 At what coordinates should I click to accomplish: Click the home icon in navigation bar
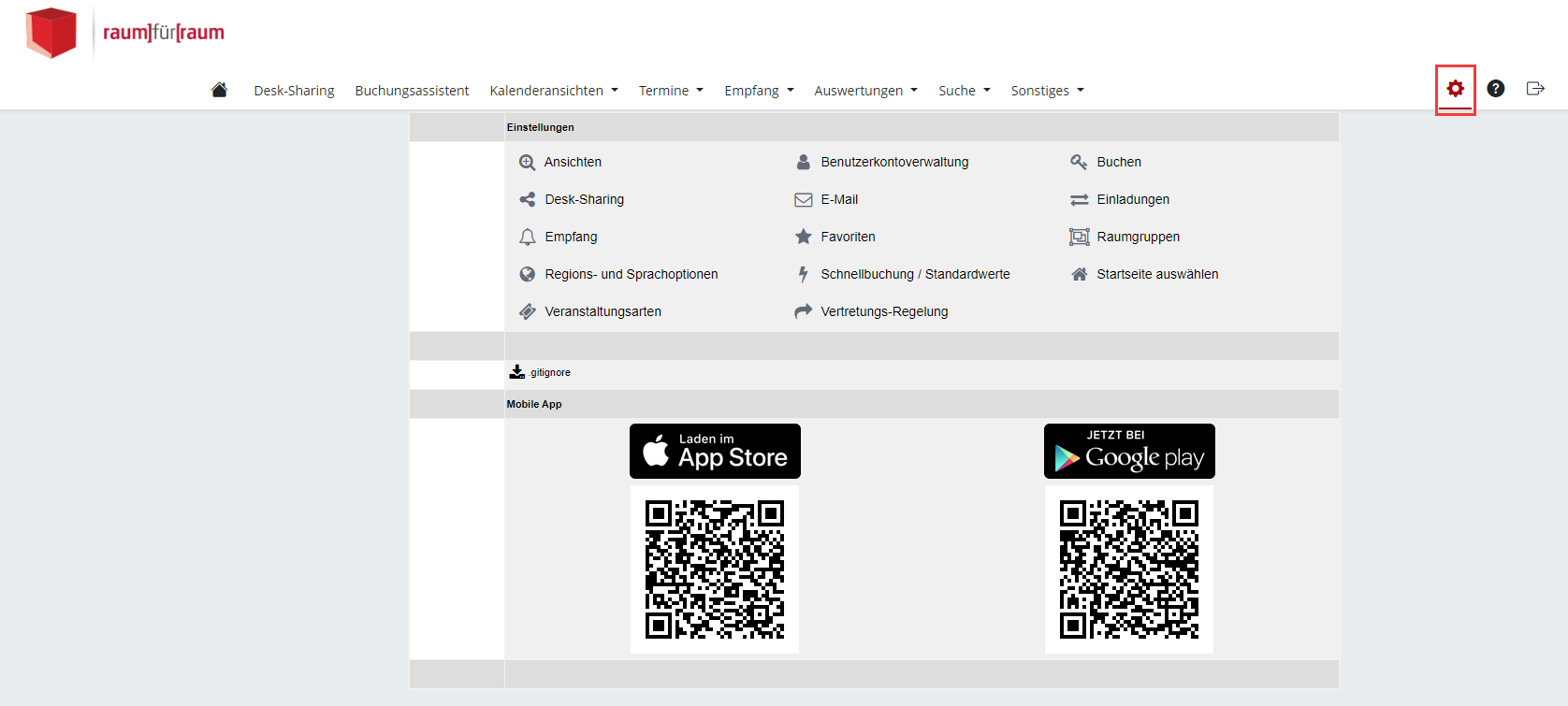[x=220, y=90]
